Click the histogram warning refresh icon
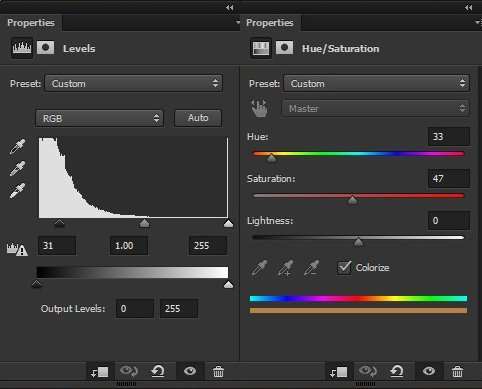This screenshot has height=389, width=482. (17, 249)
